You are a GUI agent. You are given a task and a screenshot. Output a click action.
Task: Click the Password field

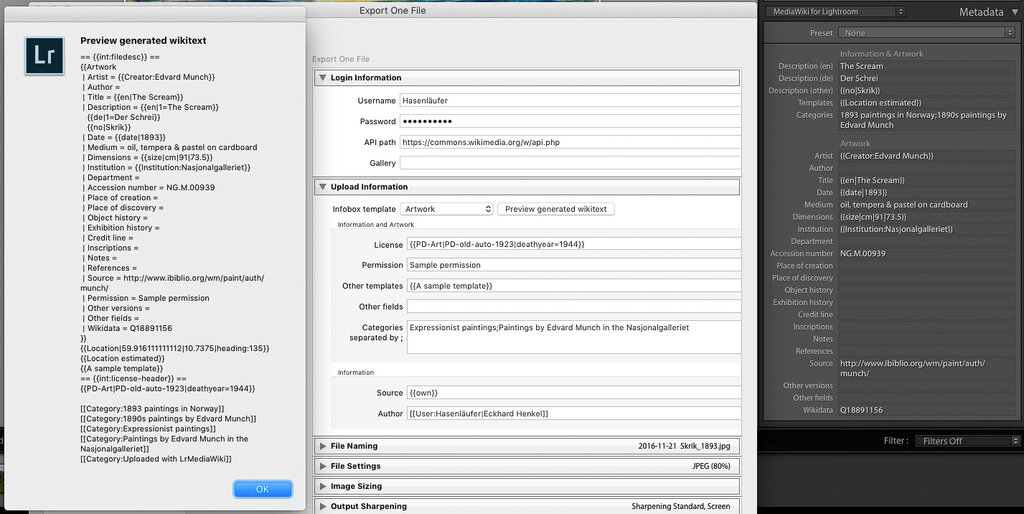(x=570, y=121)
